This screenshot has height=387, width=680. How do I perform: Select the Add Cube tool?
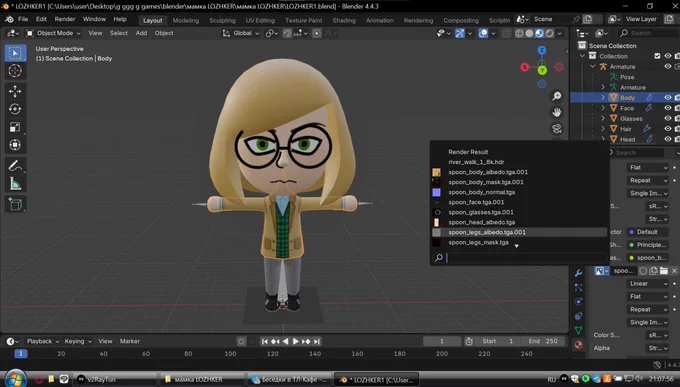pyautogui.click(x=15, y=204)
